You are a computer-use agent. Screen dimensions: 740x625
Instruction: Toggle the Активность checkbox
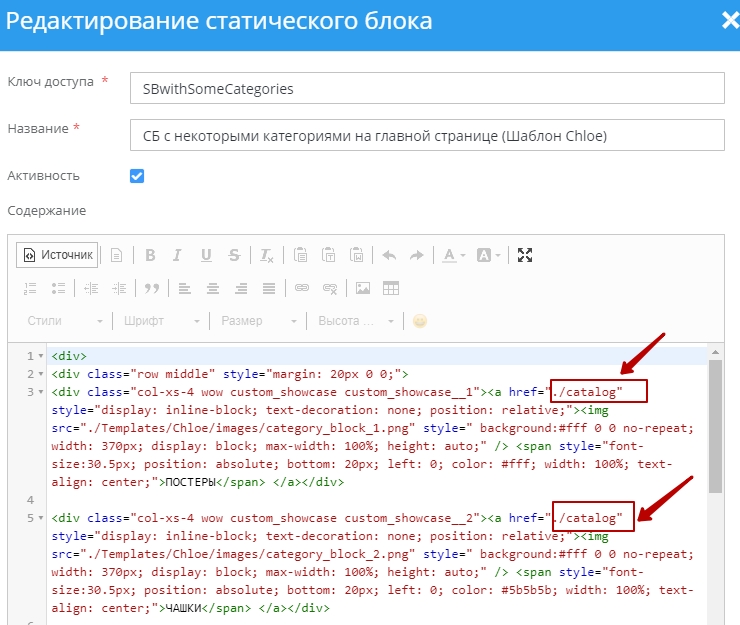pyautogui.click(x=137, y=176)
